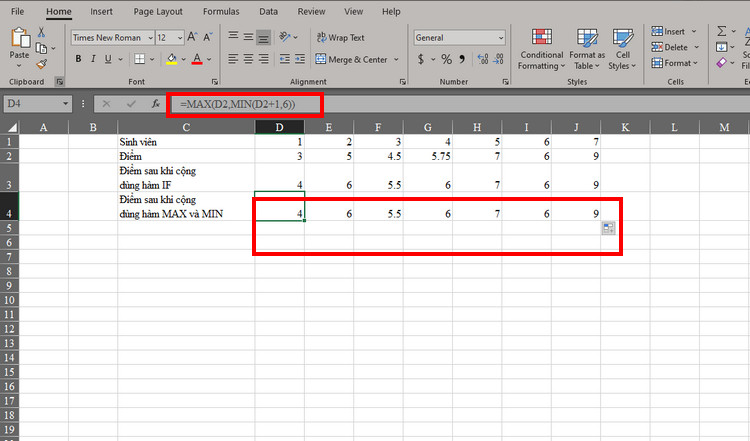Click the Format cells button
This screenshot has height=441, width=750.
click(672, 63)
